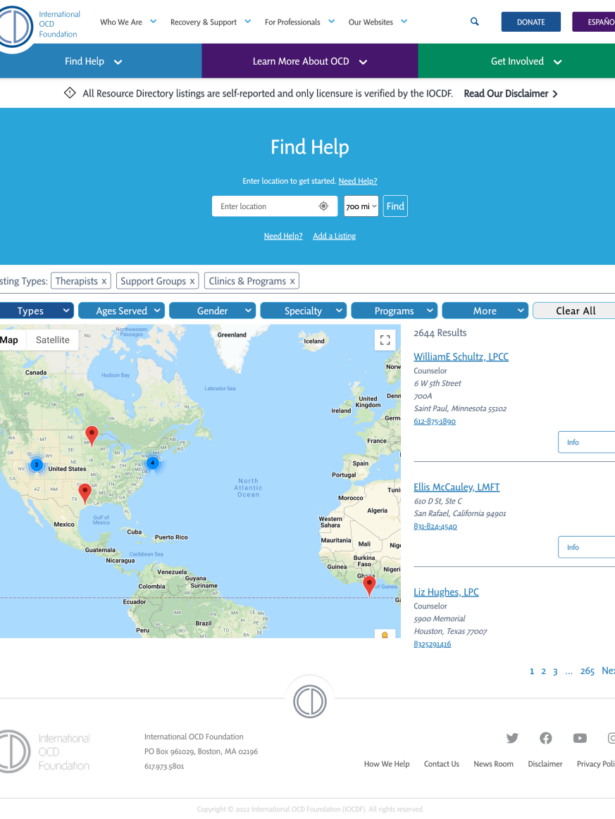Switch map to Satellite view
This screenshot has width=615, height=819.
pos(53,340)
